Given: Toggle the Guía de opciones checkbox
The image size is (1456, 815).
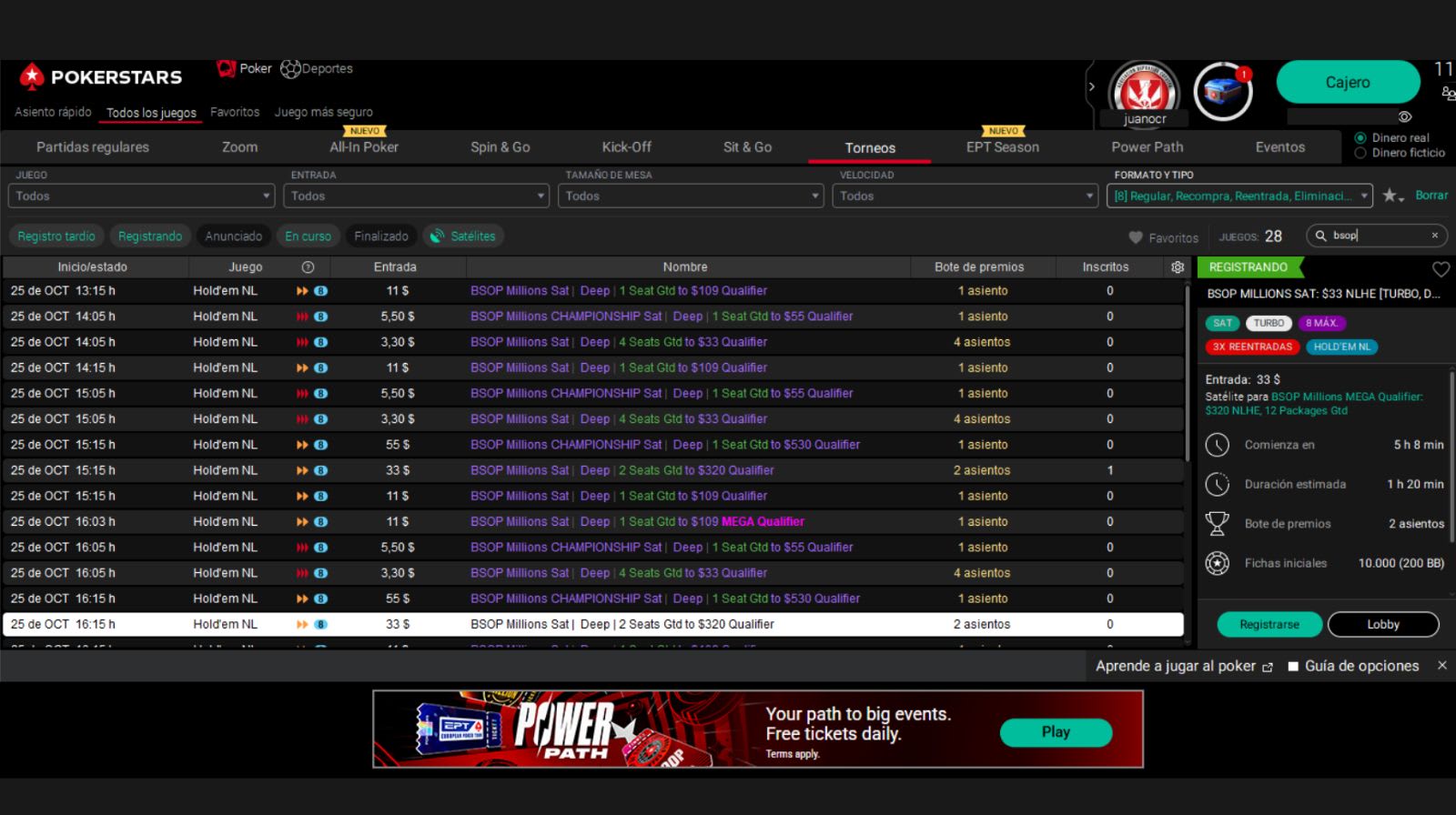Looking at the screenshot, I should [x=1293, y=666].
